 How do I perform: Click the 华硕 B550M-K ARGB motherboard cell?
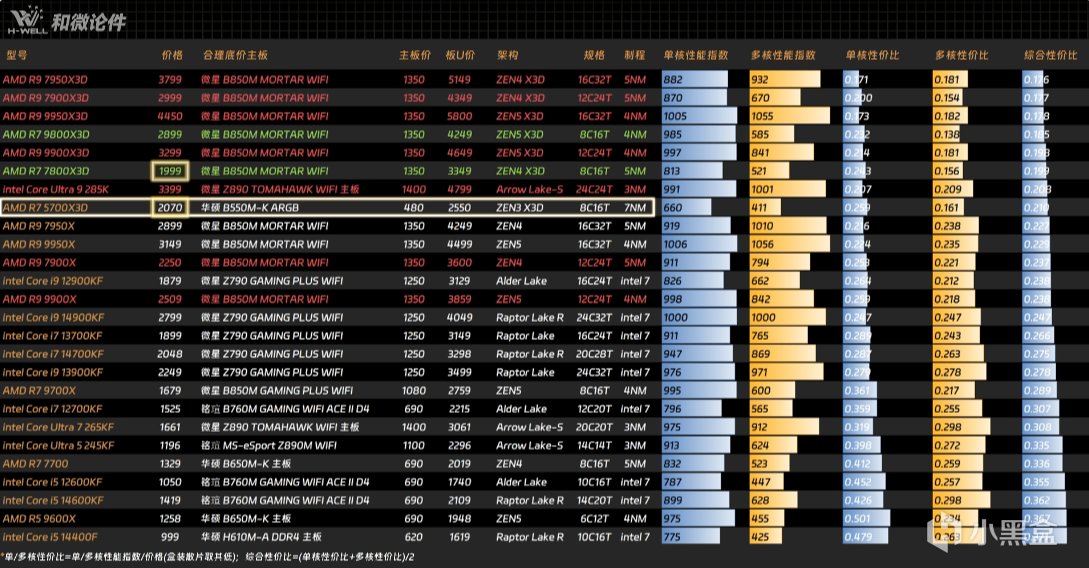pos(250,207)
